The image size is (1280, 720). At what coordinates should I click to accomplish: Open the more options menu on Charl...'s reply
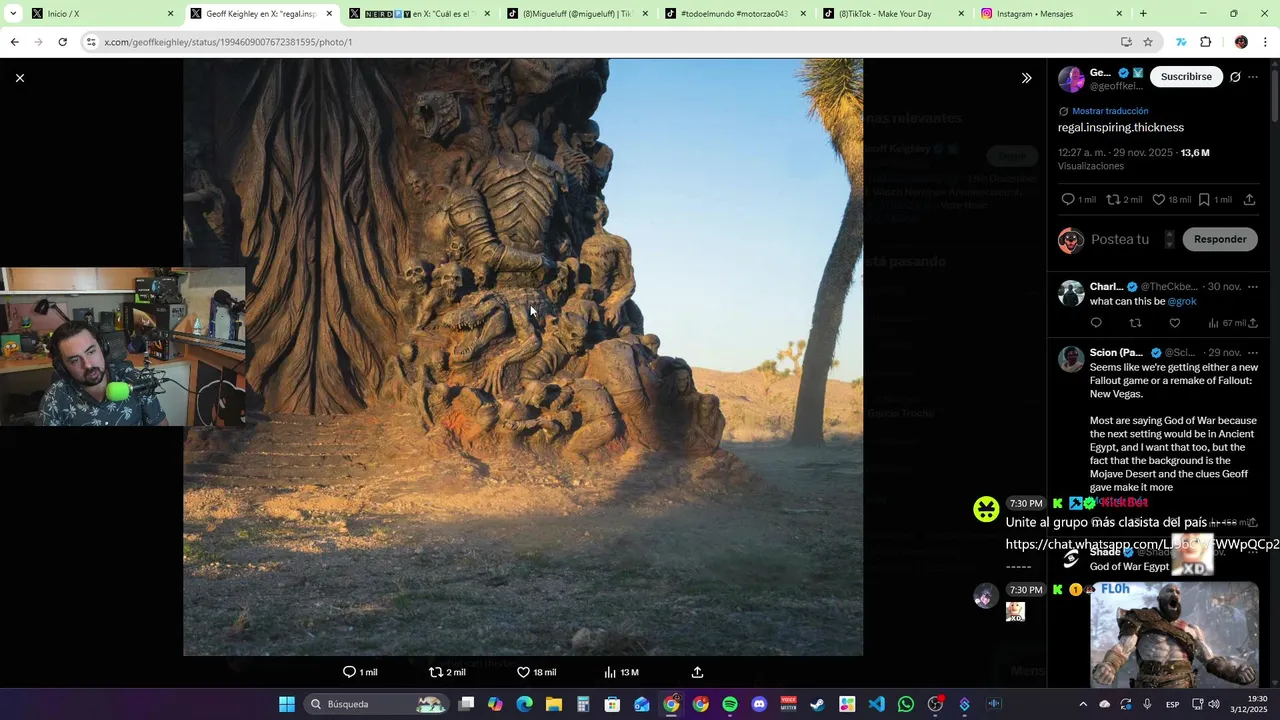pyautogui.click(x=1253, y=287)
